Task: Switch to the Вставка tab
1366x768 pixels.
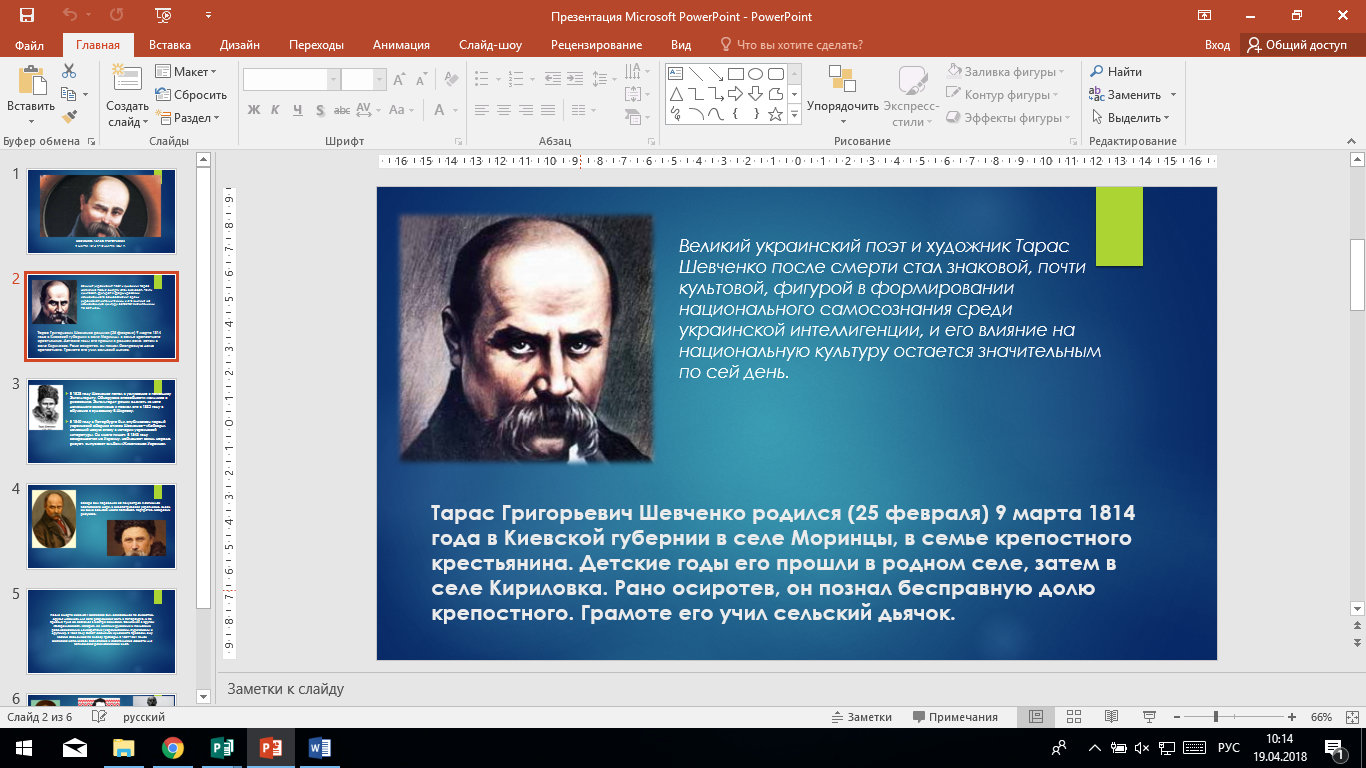Action: [170, 45]
